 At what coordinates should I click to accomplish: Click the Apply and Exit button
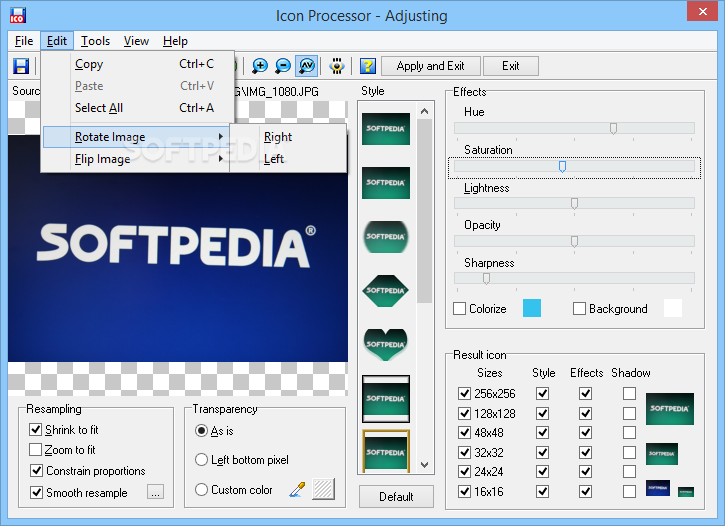[x=430, y=66]
